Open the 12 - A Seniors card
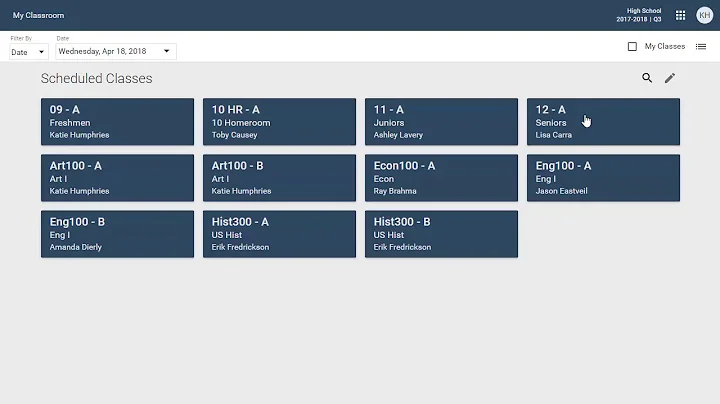 tap(603, 122)
